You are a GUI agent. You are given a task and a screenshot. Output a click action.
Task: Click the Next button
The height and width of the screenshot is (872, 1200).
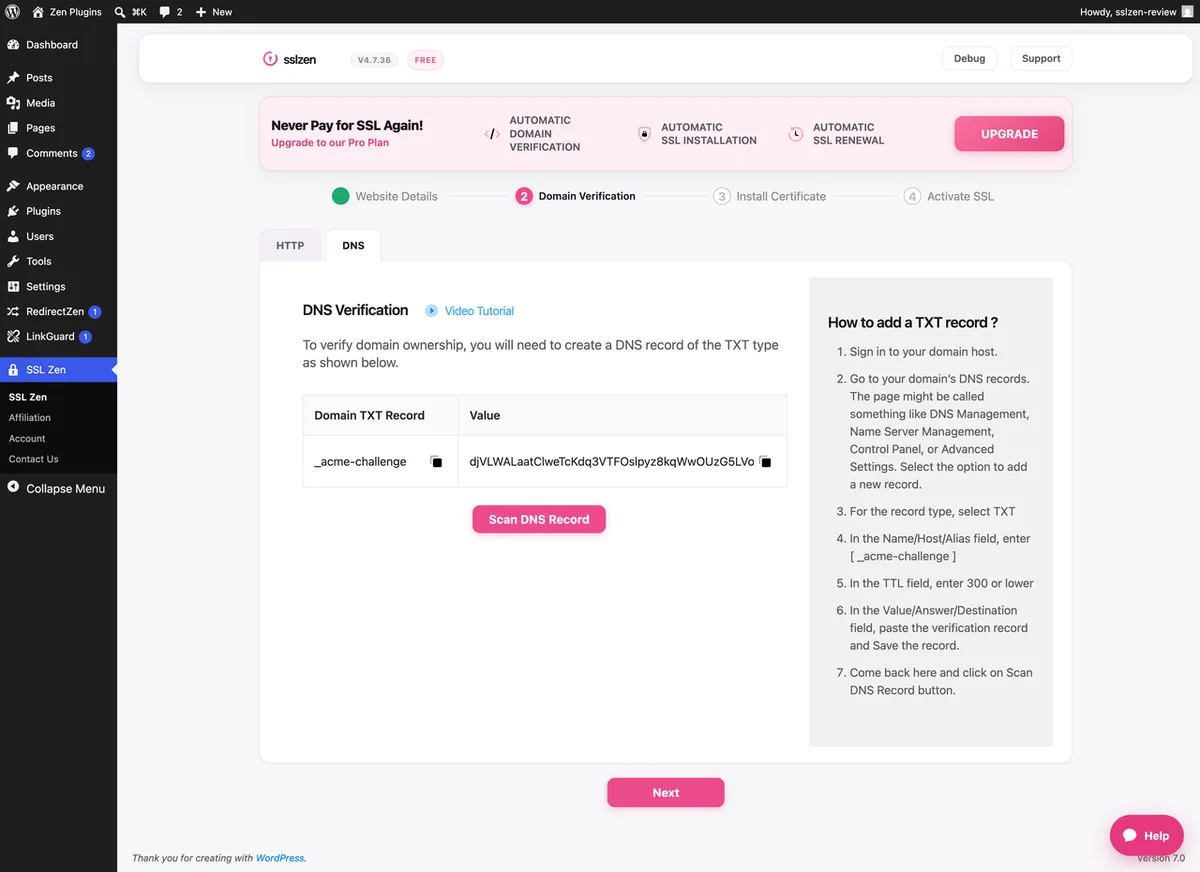tap(666, 793)
